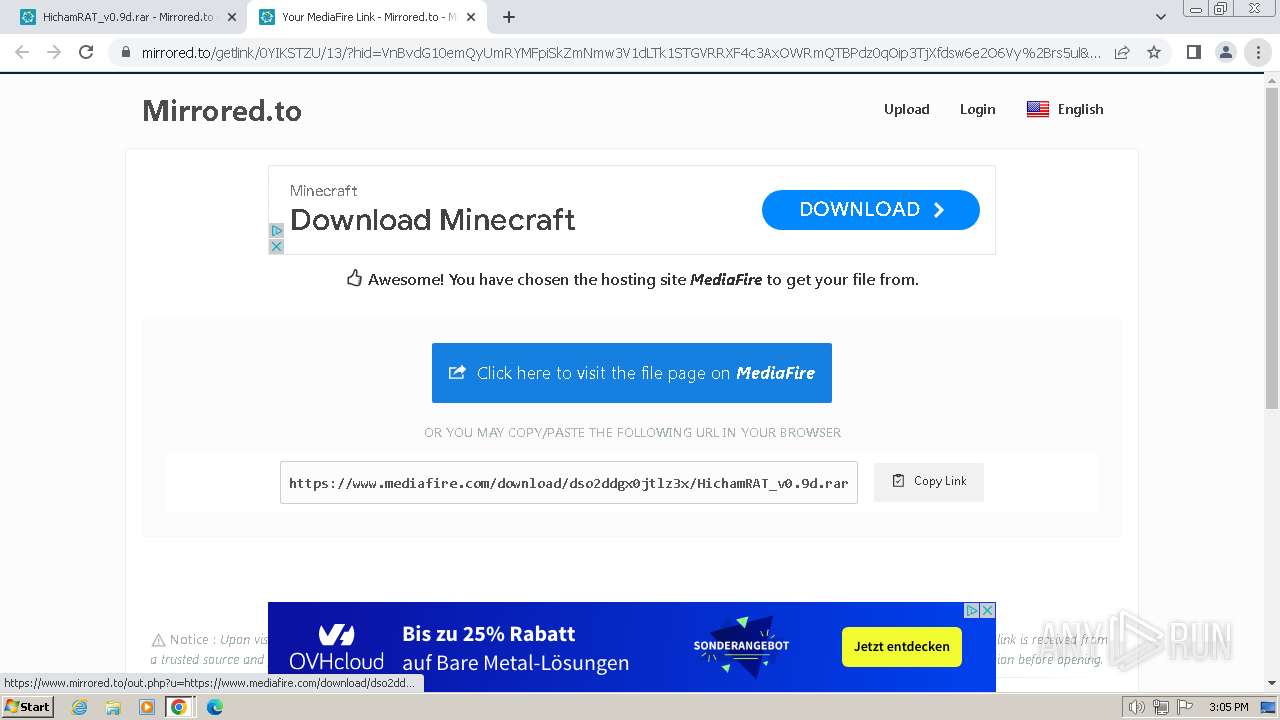The width and height of the screenshot is (1280, 720).
Task: Open the Chrome three-dot menu
Action: coord(1258,52)
